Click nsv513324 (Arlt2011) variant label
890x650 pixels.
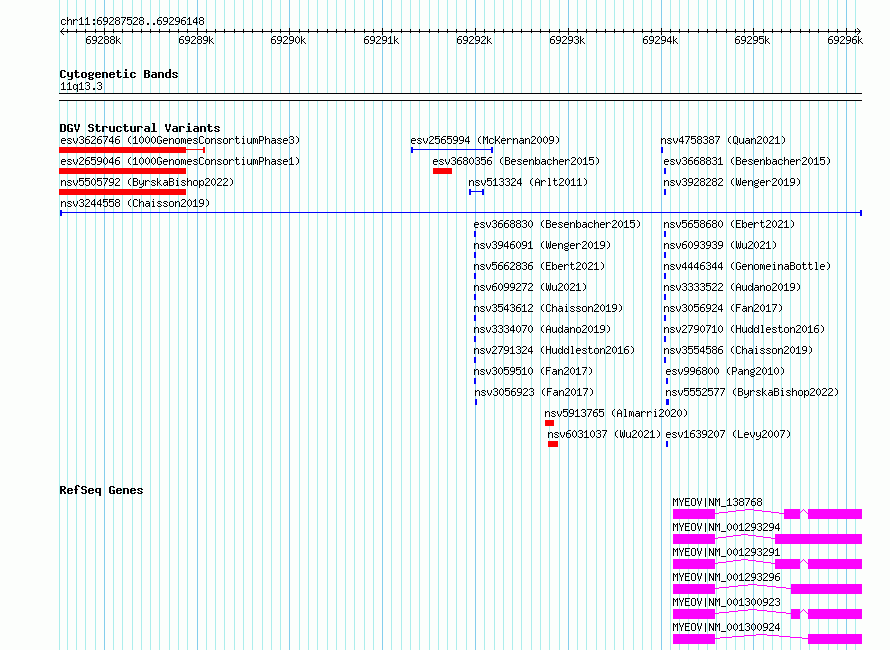528,182
